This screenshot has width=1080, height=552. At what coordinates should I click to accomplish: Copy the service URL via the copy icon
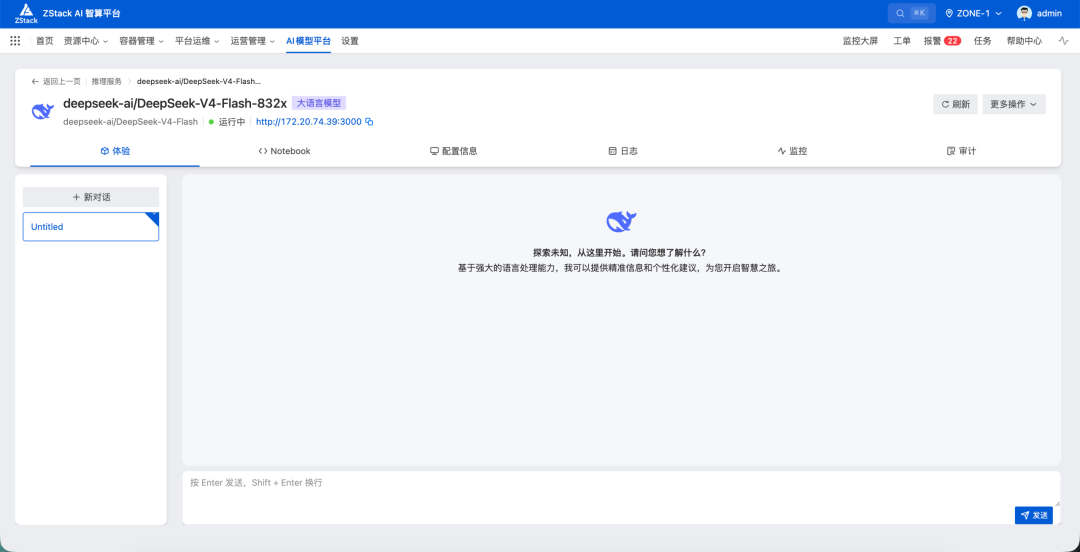(369, 122)
